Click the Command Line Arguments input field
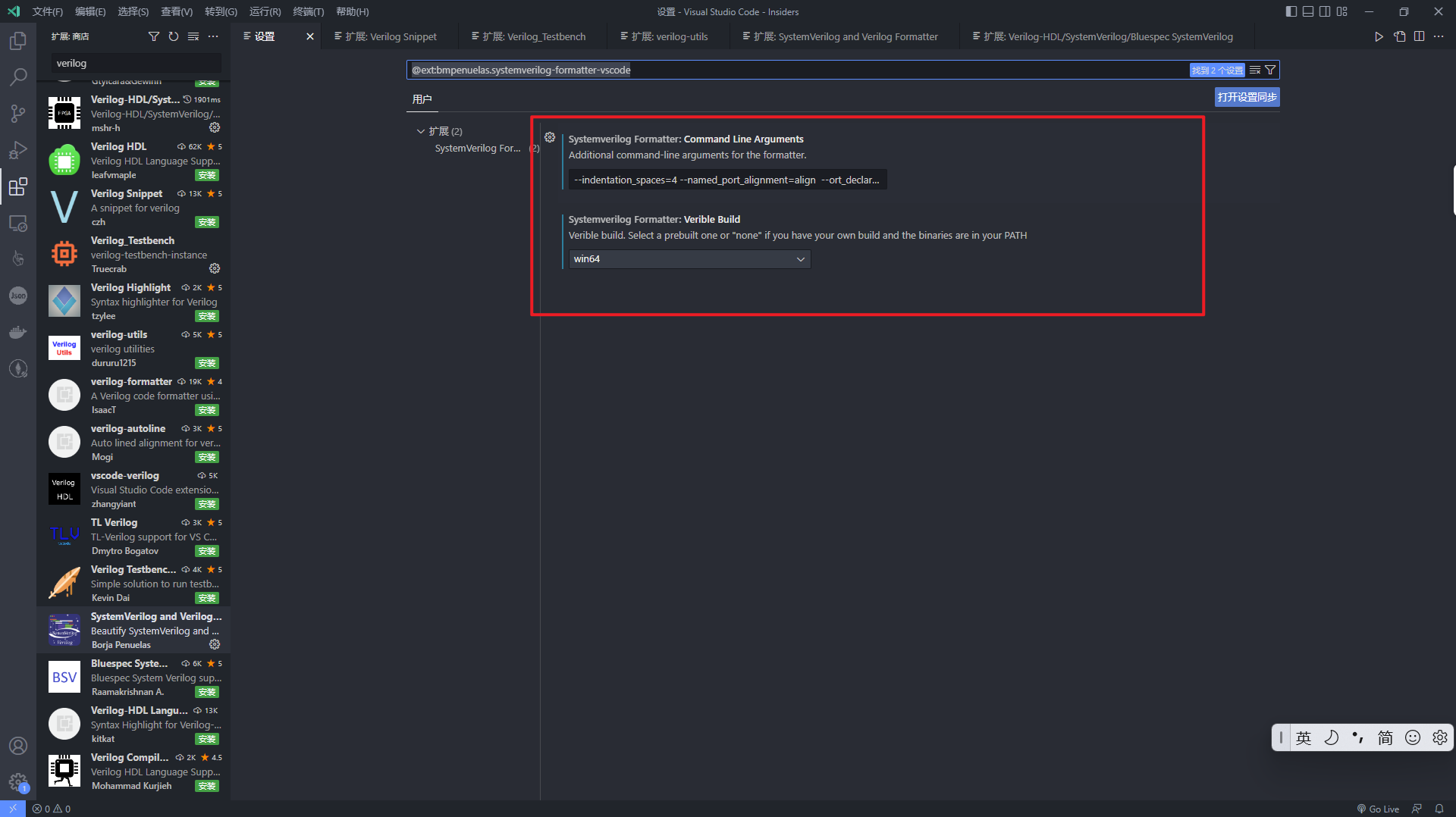 (x=726, y=180)
